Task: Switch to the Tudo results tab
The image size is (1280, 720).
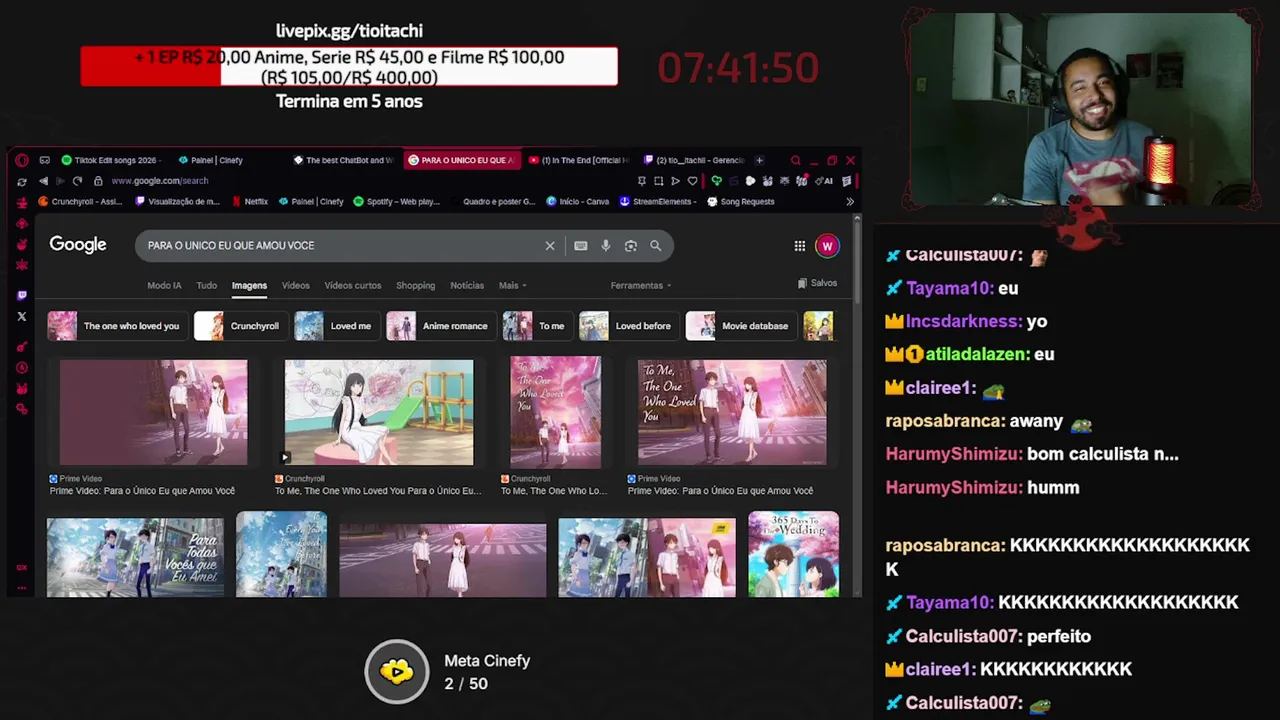Action: coord(207,286)
